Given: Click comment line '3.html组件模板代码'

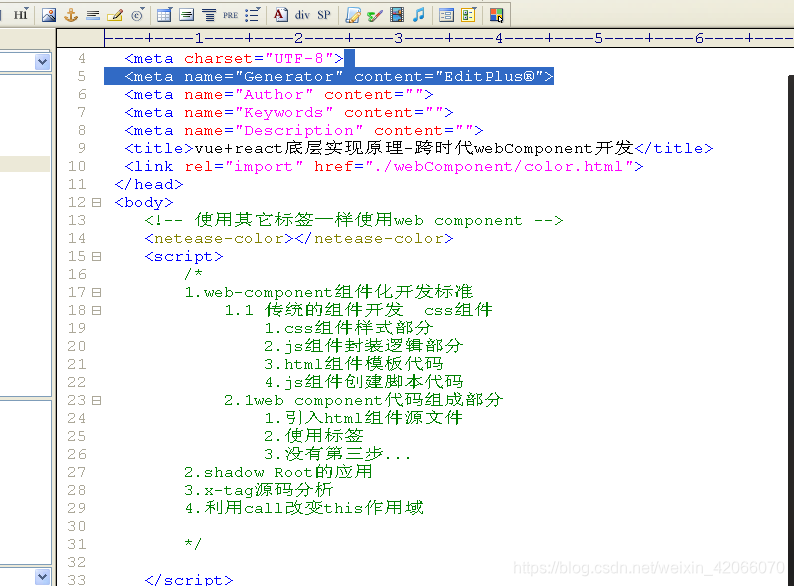Looking at the screenshot, I should coord(353,364).
